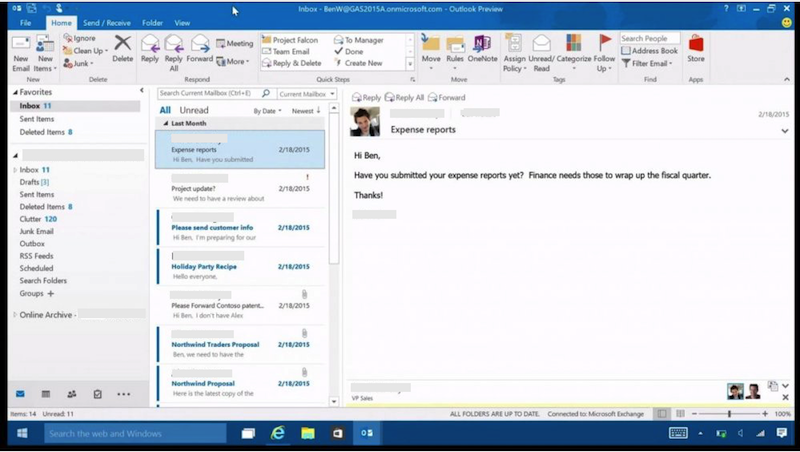Screen dimensions: 800x452
Task: Show All messages filter
Action: point(165,110)
